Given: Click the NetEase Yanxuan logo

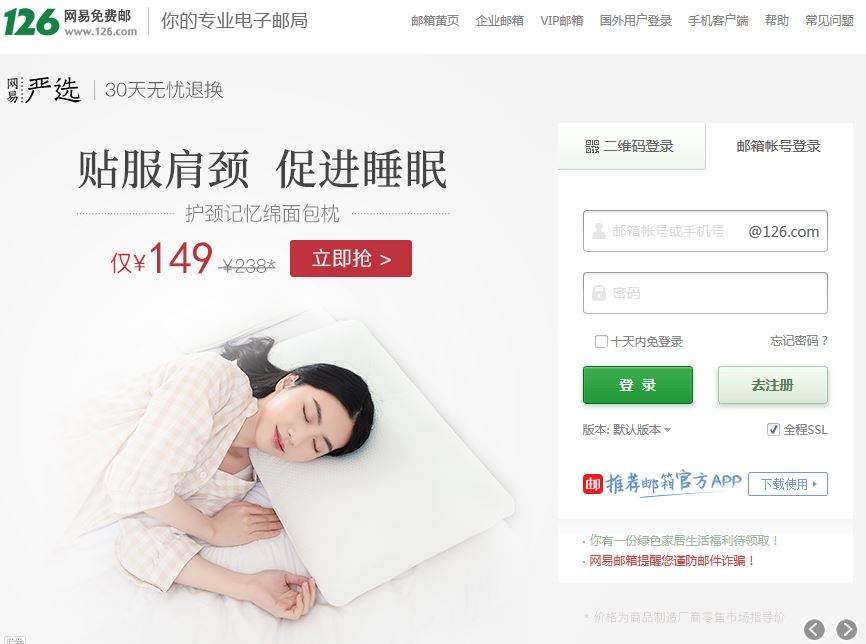Looking at the screenshot, I should click(43, 90).
